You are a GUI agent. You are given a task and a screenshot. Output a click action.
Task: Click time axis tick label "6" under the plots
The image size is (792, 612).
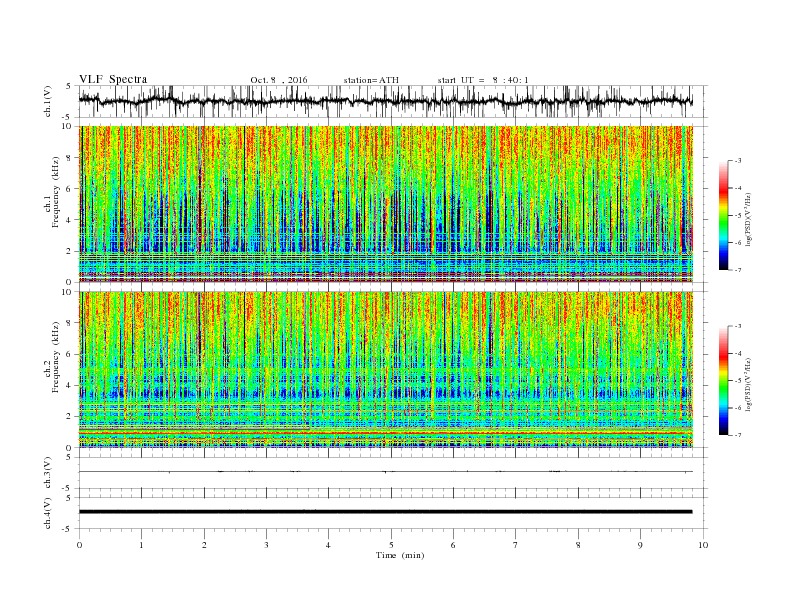point(453,545)
